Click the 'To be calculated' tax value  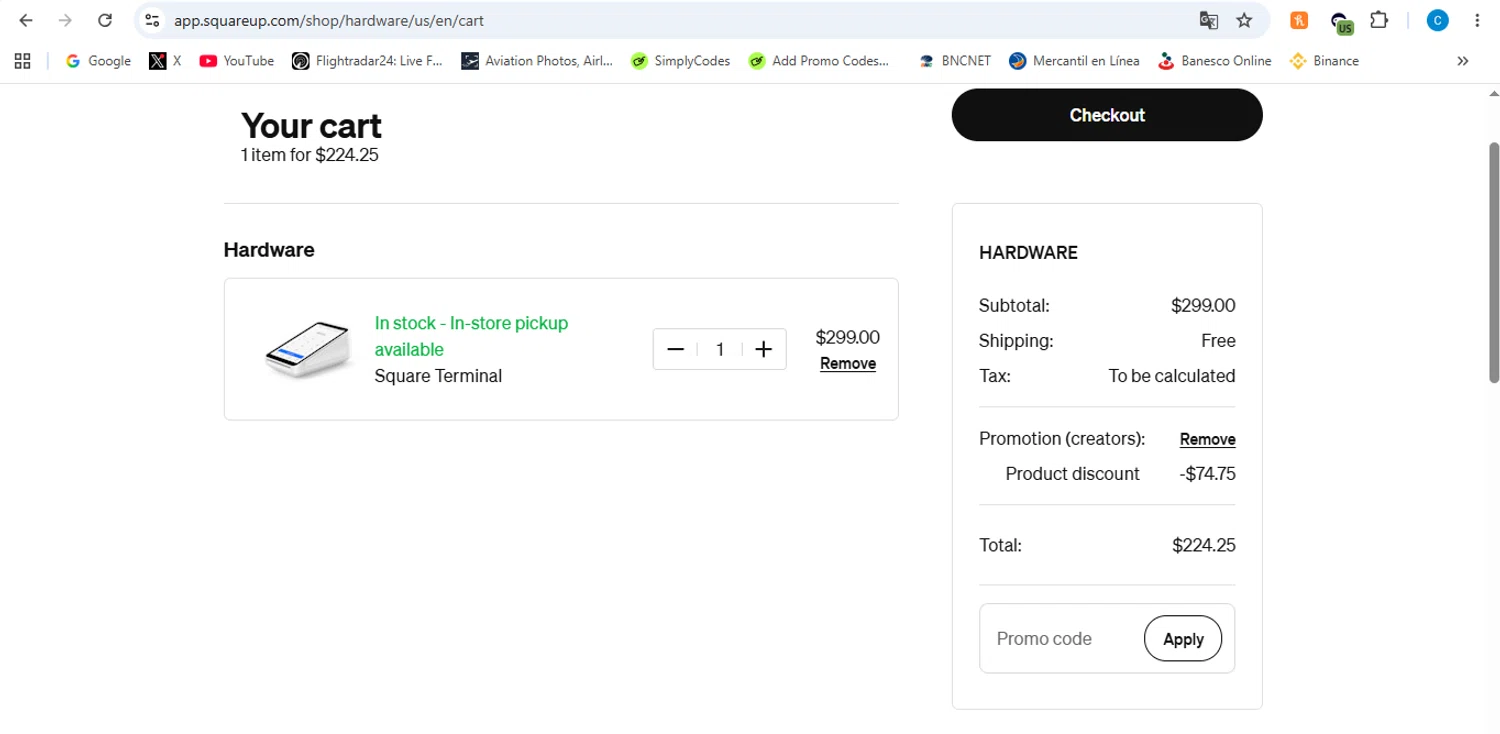coord(1172,376)
